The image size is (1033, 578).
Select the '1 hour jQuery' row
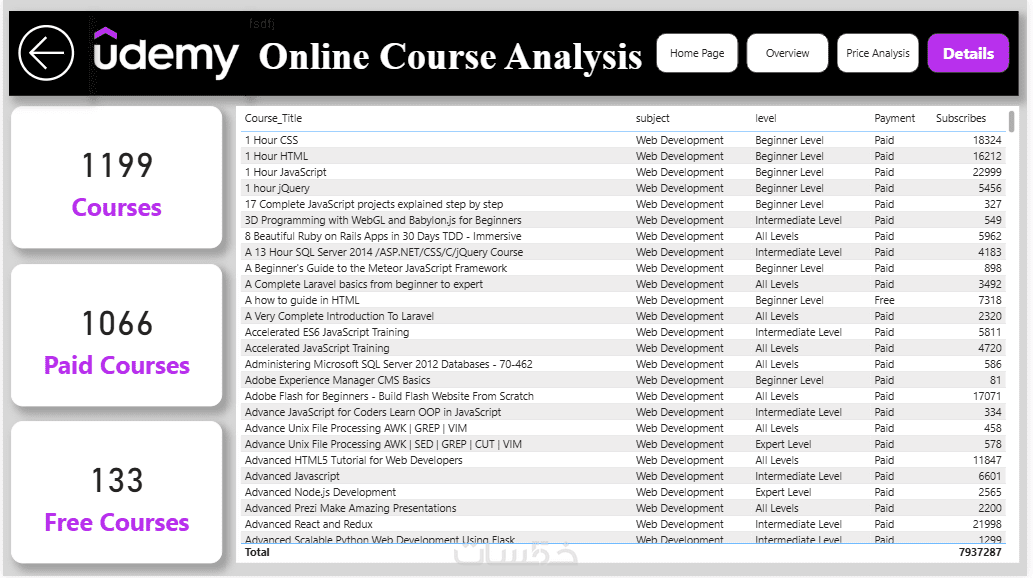point(623,188)
